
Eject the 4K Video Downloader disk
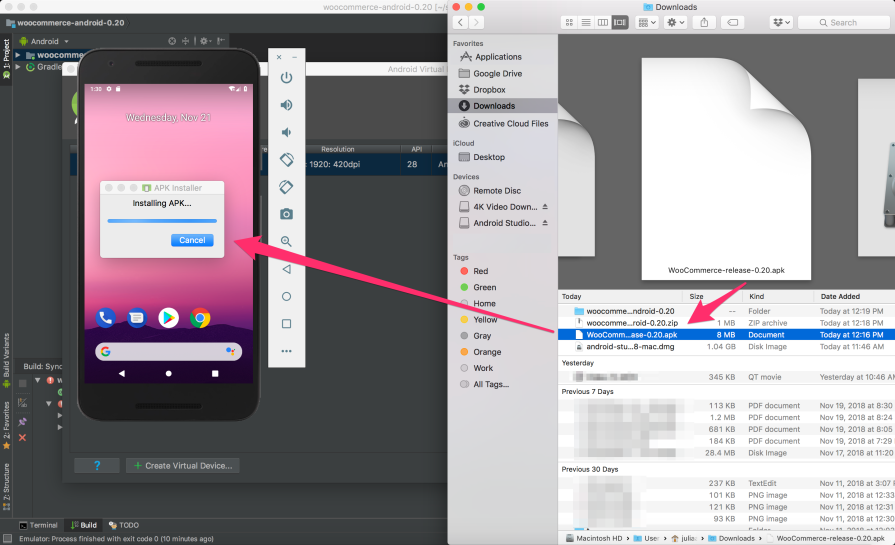pyautogui.click(x=545, y=207)
